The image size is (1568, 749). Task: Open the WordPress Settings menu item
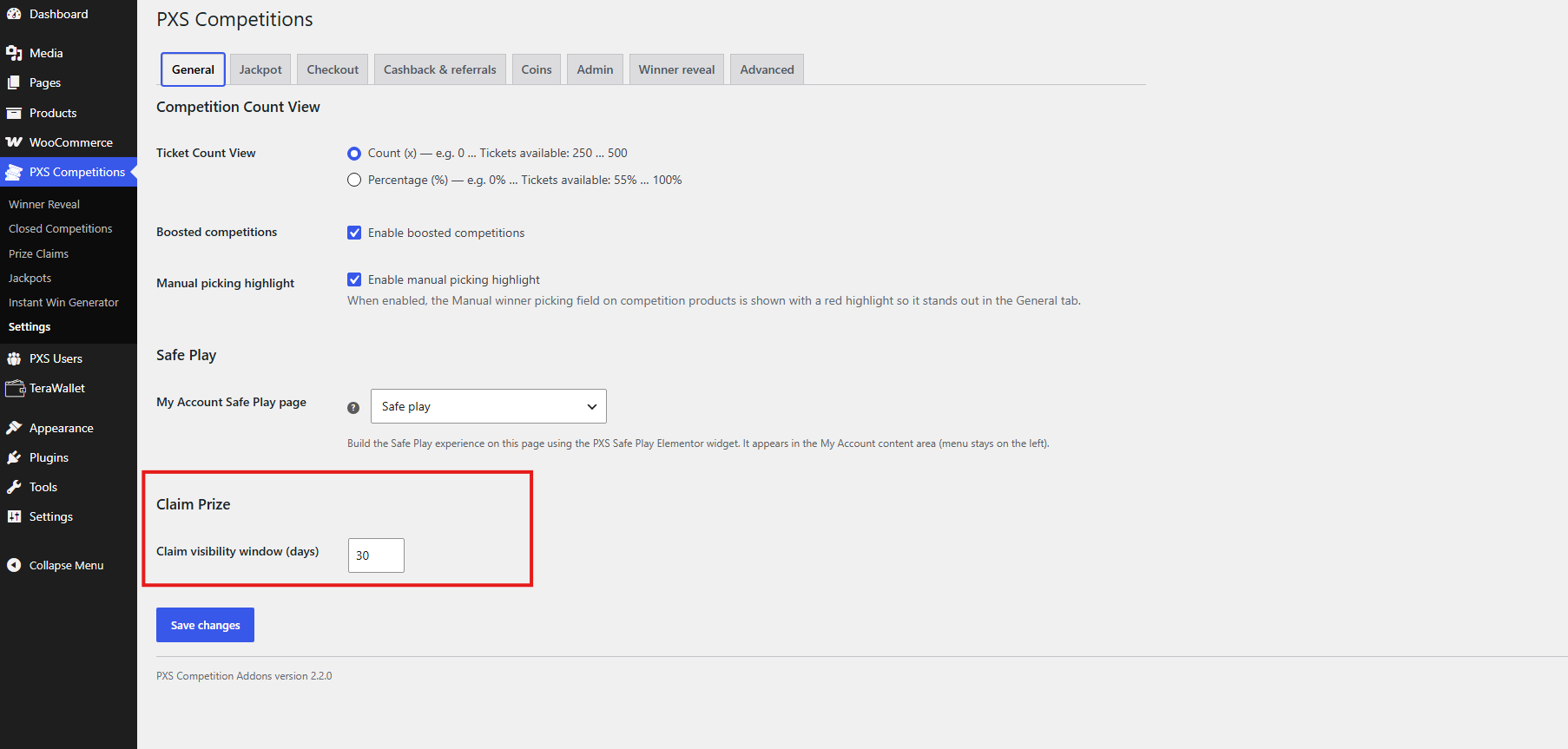[x=69, y=516]
